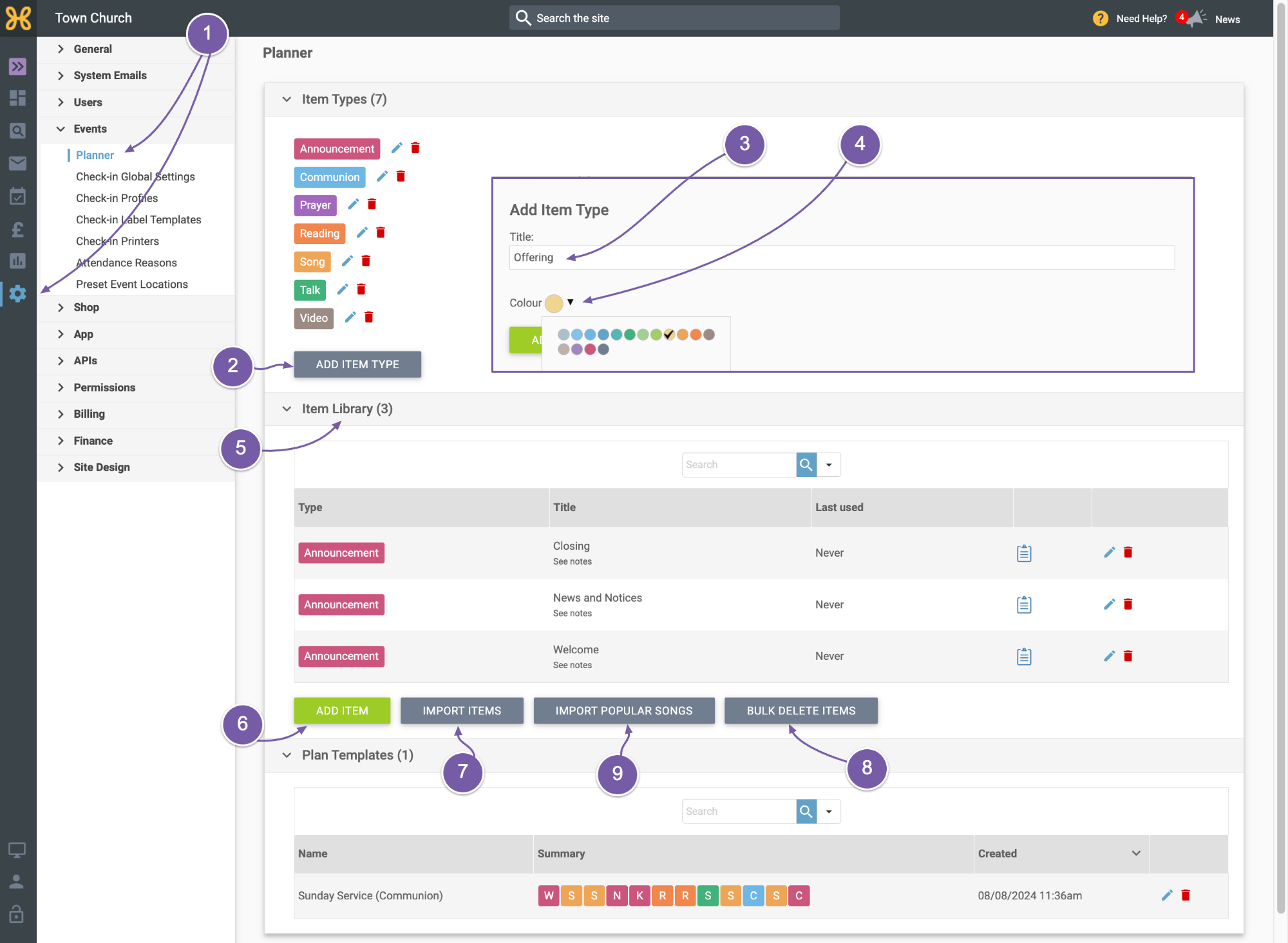Click the Need Help question mark icon

pos(1101,19)
